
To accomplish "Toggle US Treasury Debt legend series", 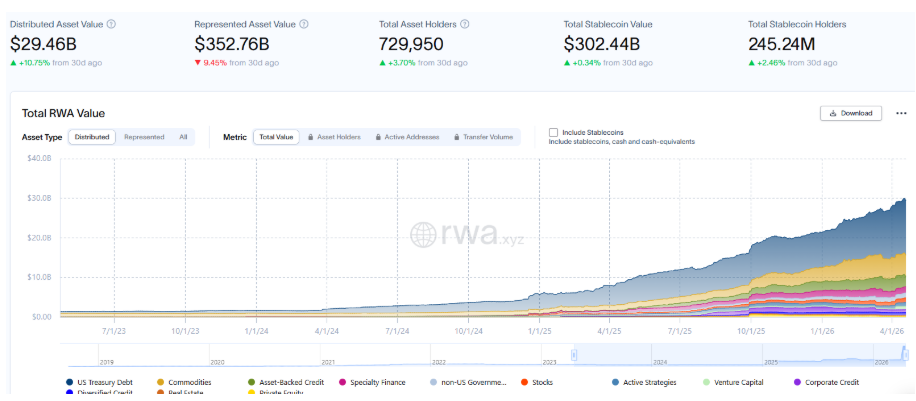I will point(68,382).
